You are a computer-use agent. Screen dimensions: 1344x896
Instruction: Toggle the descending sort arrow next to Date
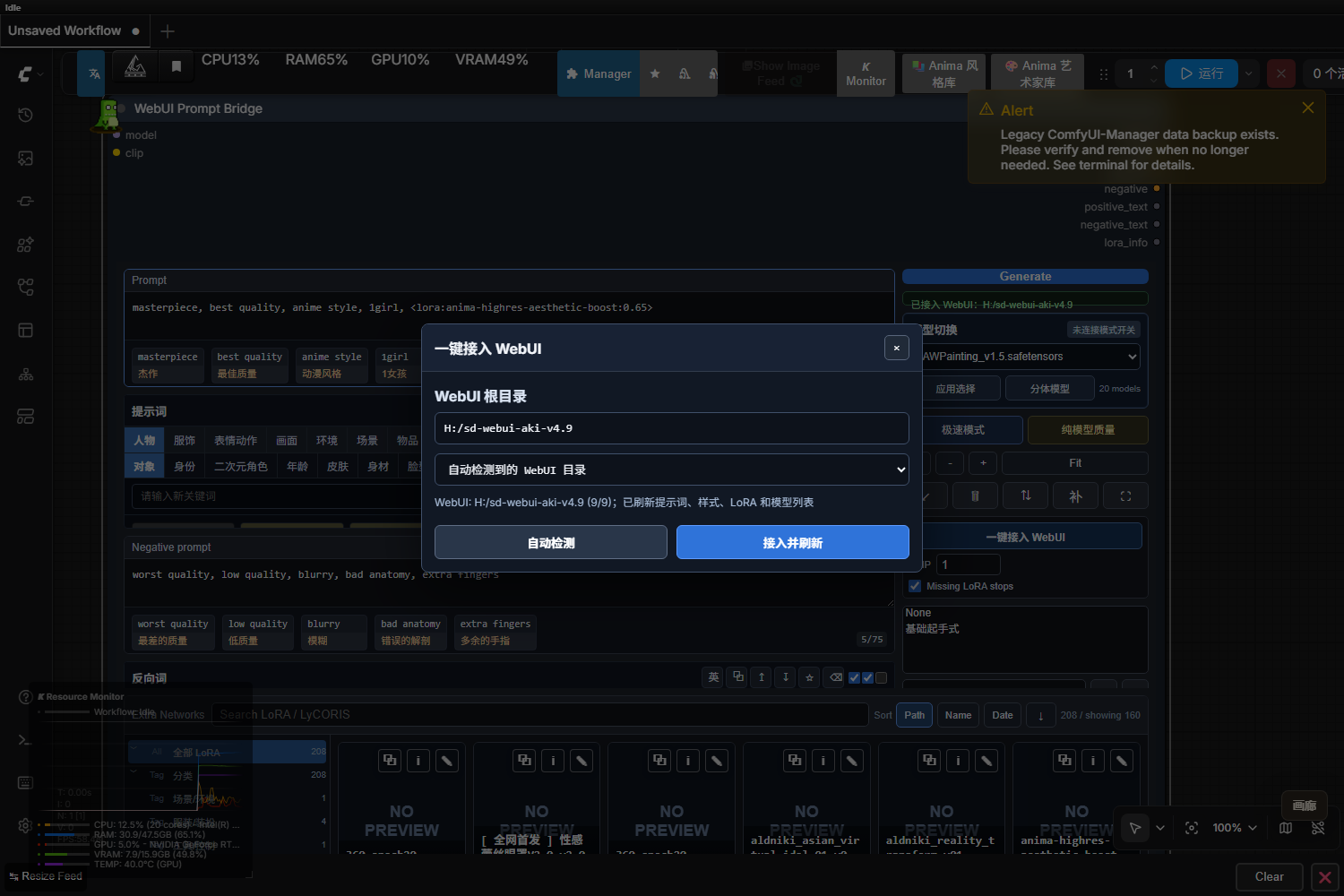click(x=1040, y=715)
